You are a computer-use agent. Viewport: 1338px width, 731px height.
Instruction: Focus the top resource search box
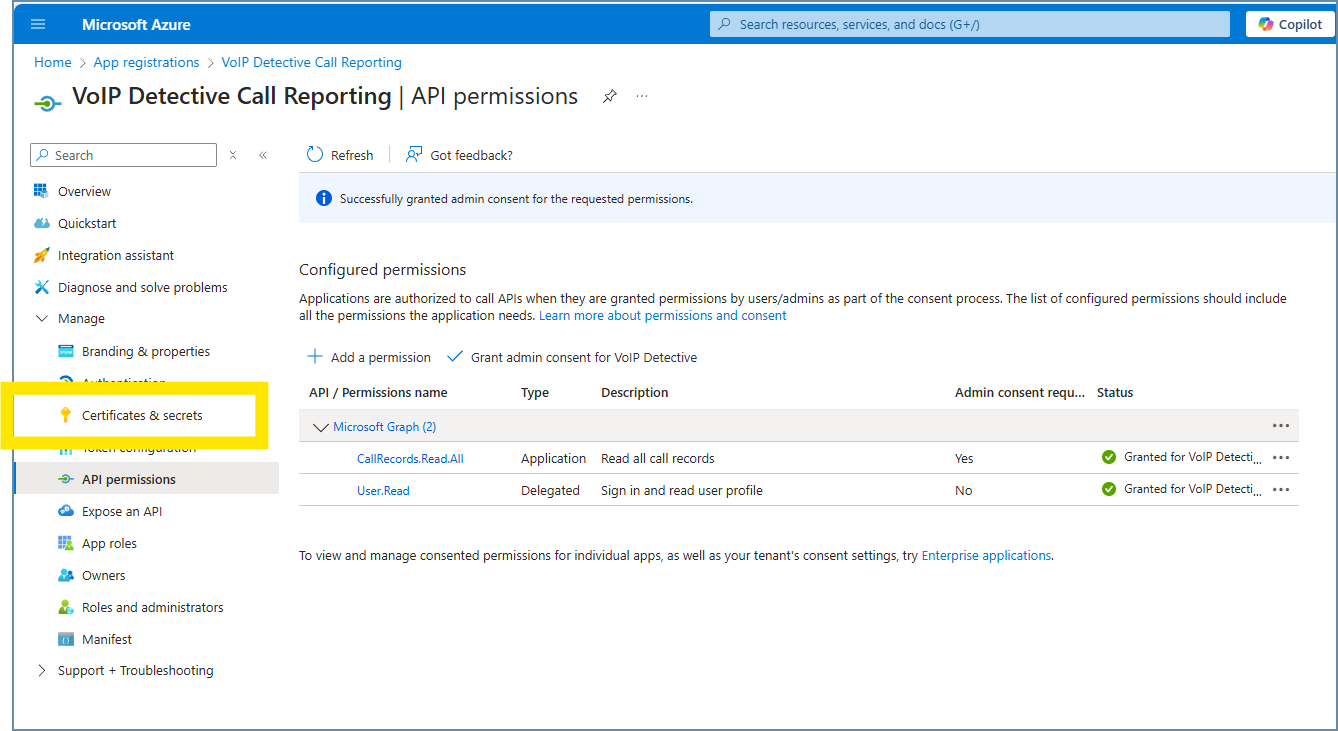970,24
